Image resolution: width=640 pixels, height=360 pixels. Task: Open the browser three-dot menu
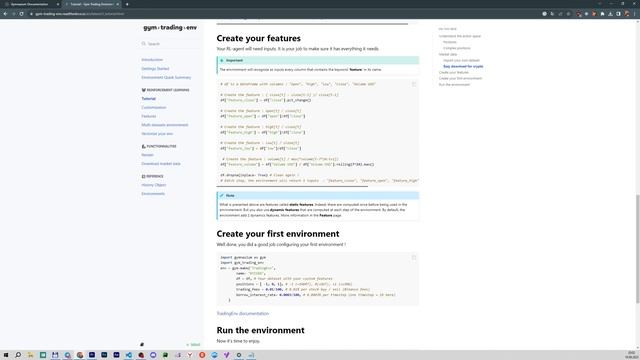point(634,13)
